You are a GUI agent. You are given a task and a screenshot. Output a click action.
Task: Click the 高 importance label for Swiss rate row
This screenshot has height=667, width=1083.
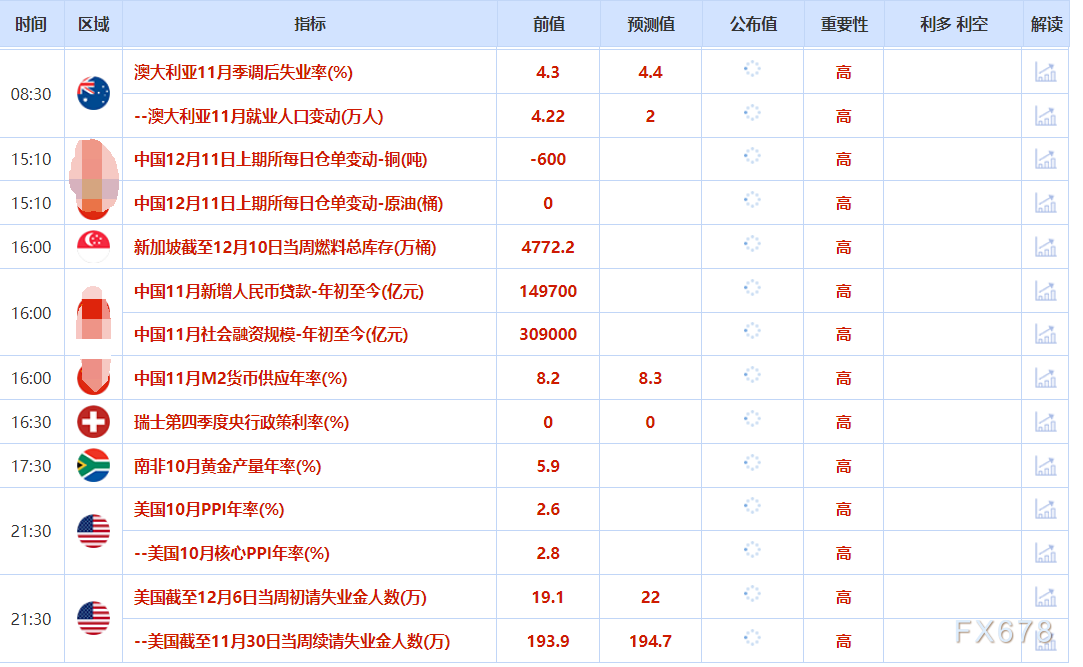click(x=843, y=422)
